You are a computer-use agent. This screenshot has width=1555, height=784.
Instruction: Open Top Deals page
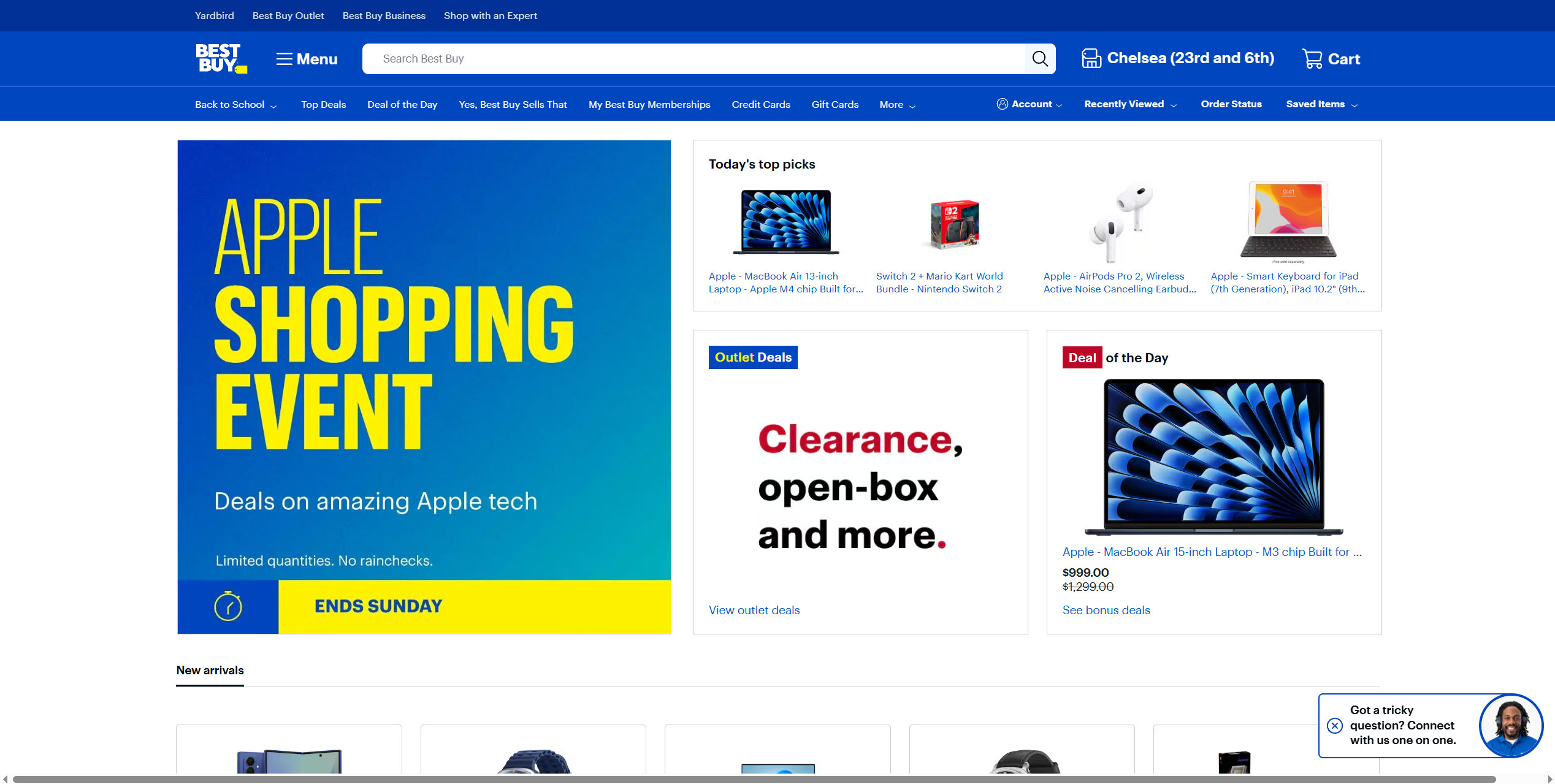coord(323,105)
